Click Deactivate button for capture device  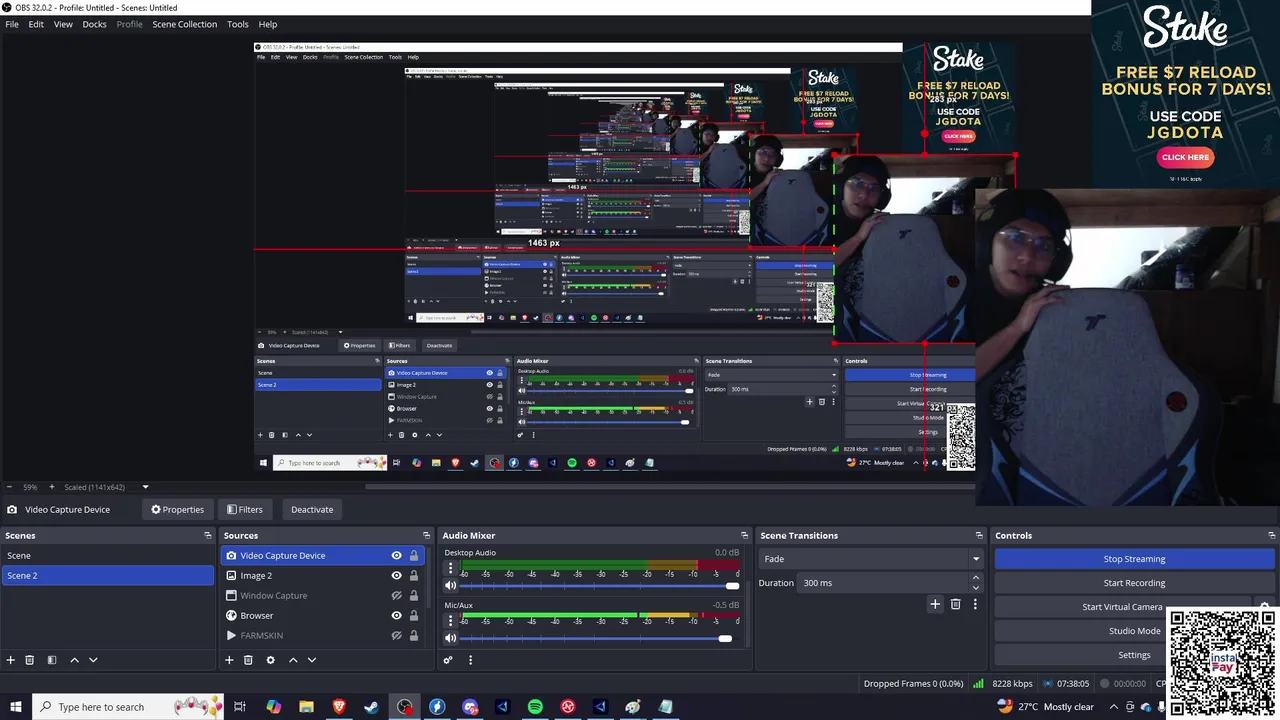click(312, 510)
